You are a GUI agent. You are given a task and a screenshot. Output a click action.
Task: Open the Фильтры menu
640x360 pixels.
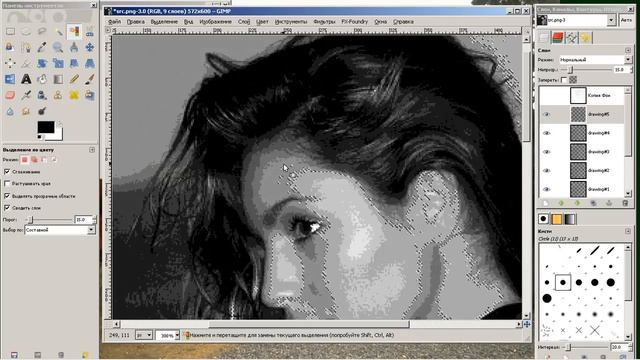tap(324, 22)
